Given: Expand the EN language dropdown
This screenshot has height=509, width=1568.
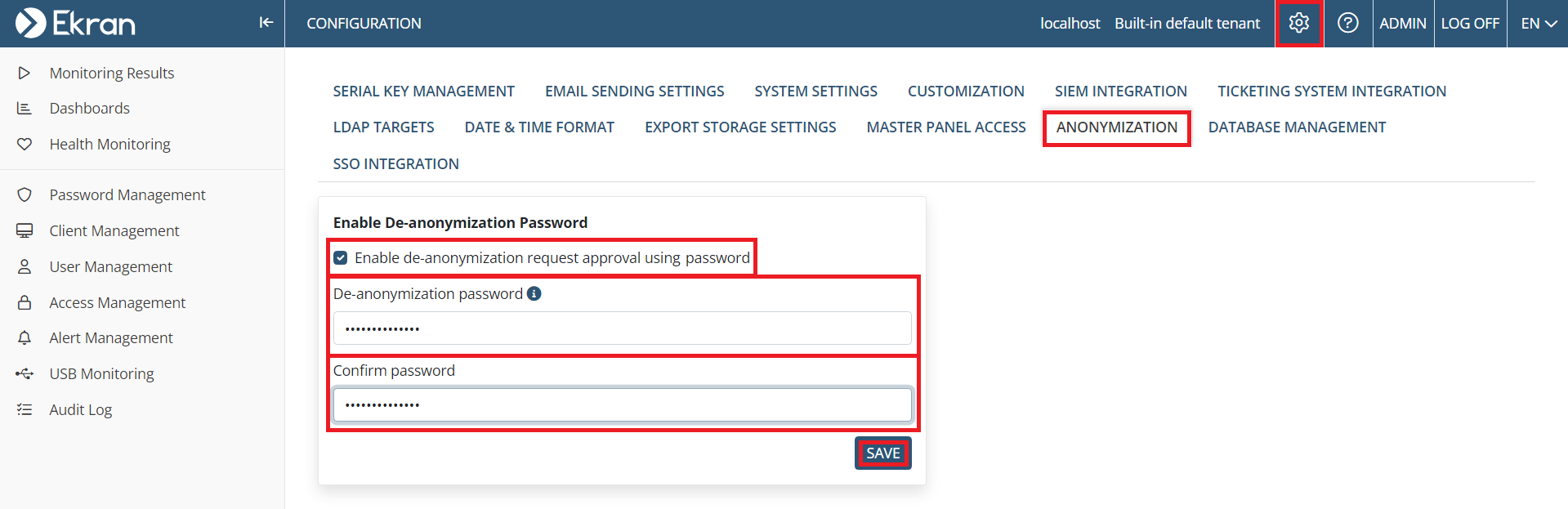Looking at the screenshot, I should click(x=1538, y=24).
